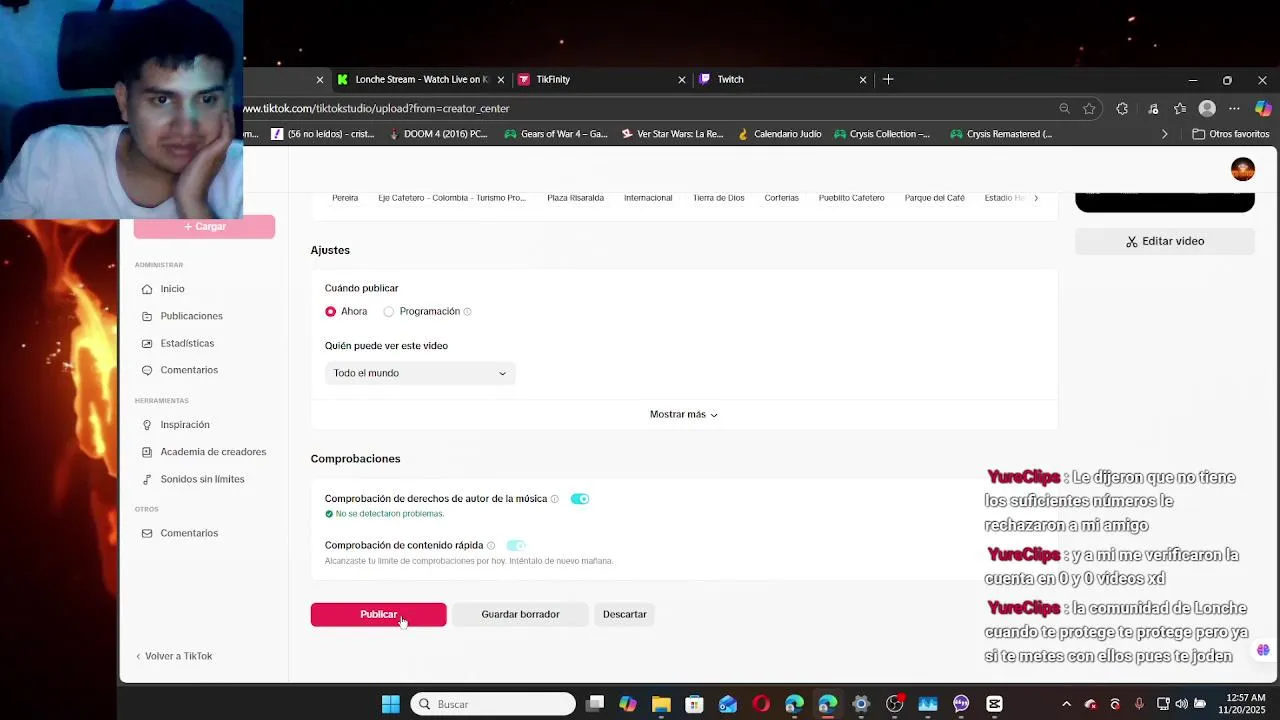Select the Ahora radio button
Viewport: 1280px width, 720px height.
click(x=330, y=312)
